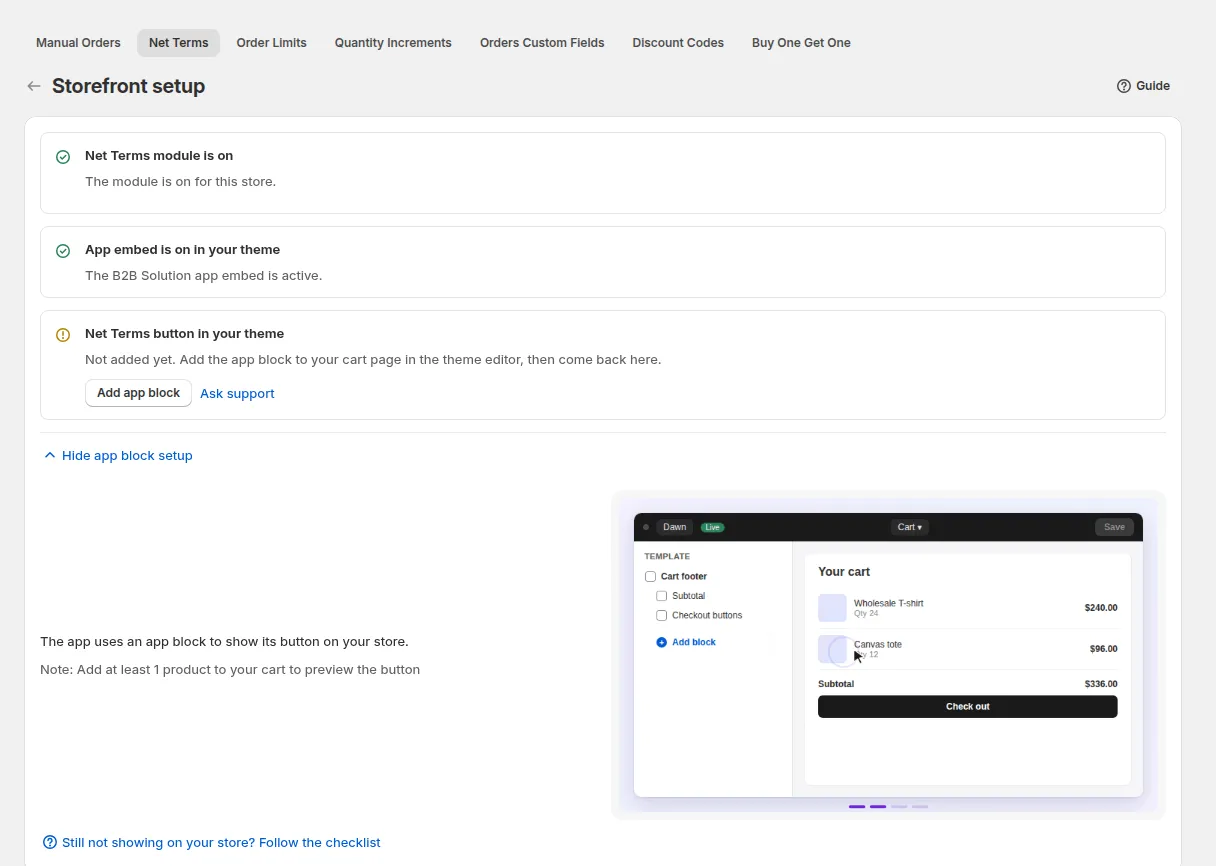Click the Storefront setup heading
The height and width of the screenshot is (866, 1216).
point(128,86)
